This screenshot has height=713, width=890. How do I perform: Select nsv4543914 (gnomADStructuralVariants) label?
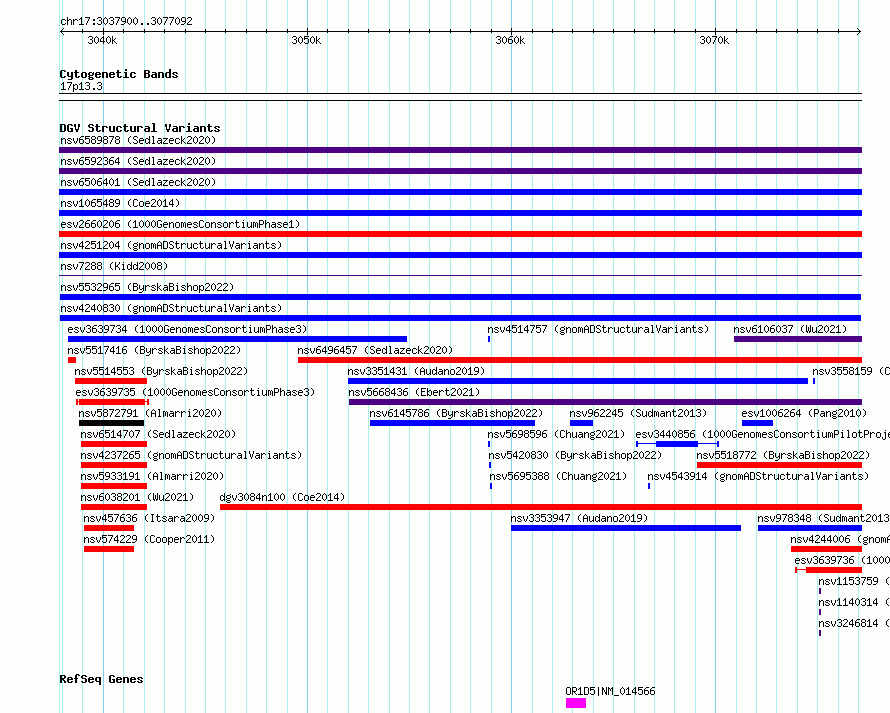[758, 476]
